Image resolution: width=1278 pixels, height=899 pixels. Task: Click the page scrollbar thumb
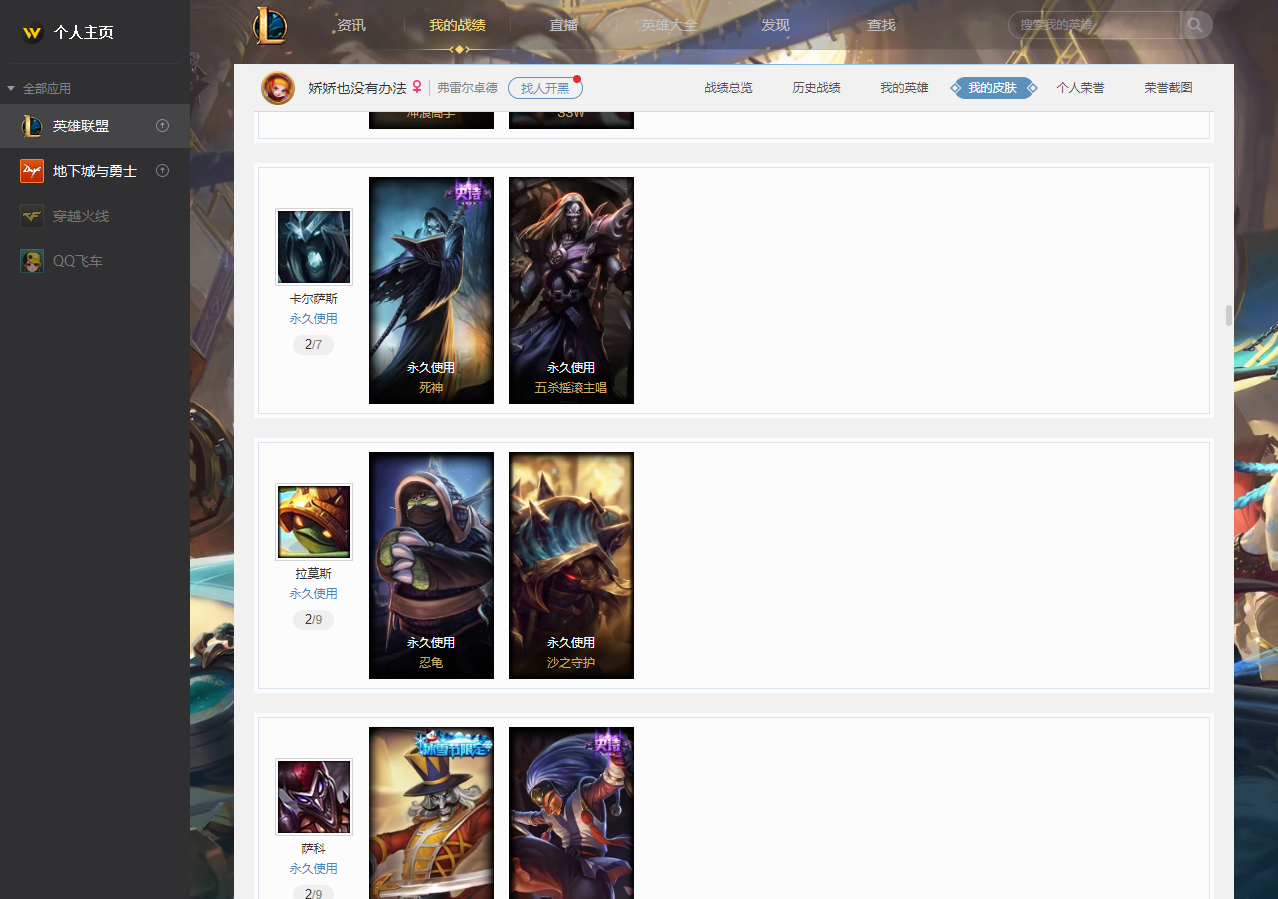[x=1229, y=315]
